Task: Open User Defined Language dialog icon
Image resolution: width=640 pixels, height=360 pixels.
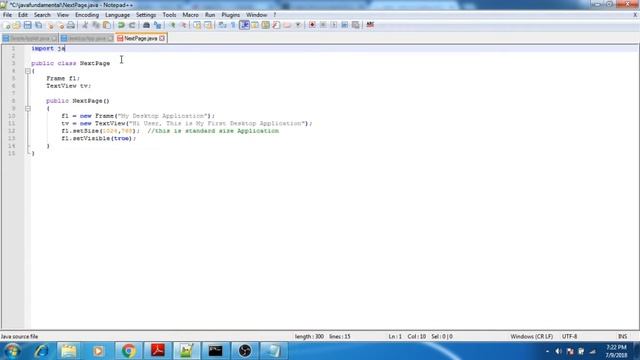Action: click(255, 25)
